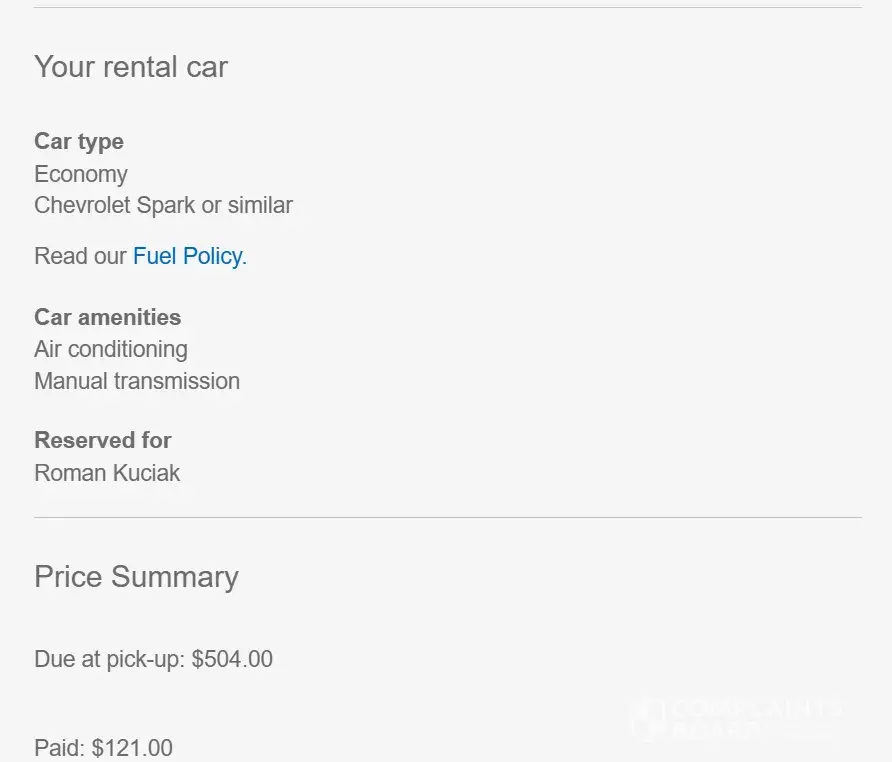Select the 'Air conditioning' amenity
The width and height of the screenshot is (892, 762).
[111, 349]
